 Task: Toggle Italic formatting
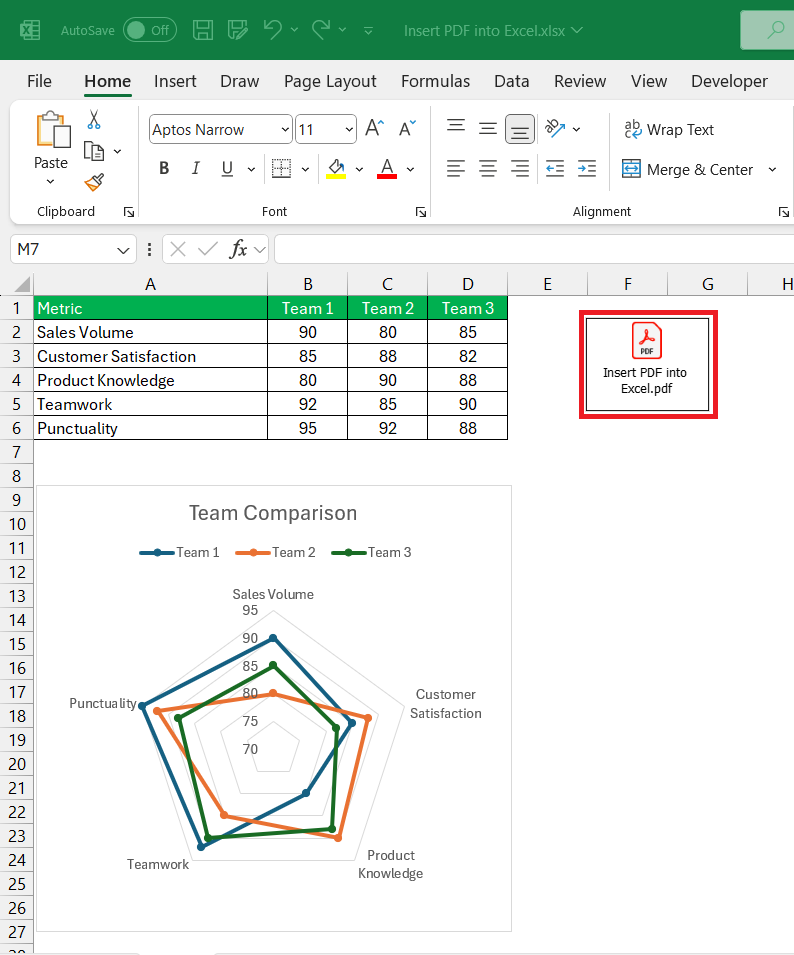pos(195,169)
